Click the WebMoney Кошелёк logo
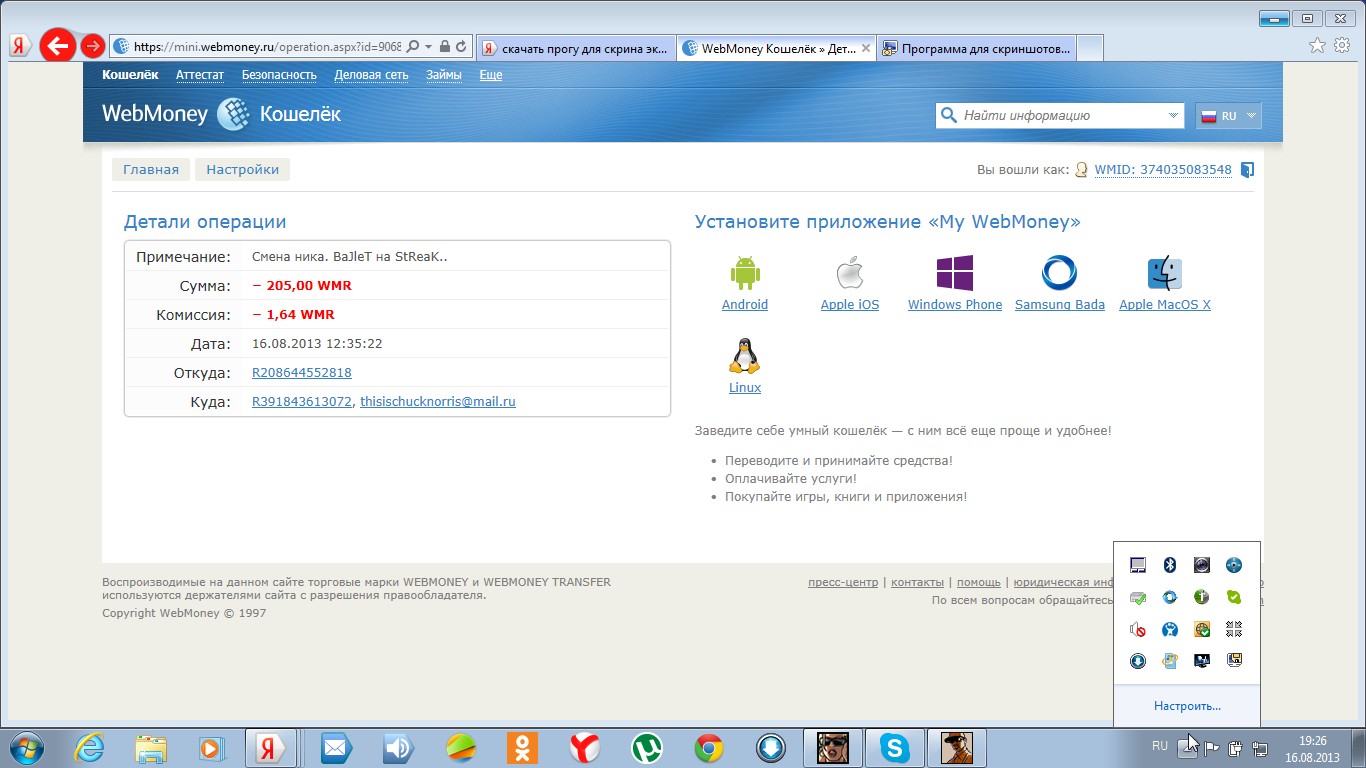 (221, 114)
